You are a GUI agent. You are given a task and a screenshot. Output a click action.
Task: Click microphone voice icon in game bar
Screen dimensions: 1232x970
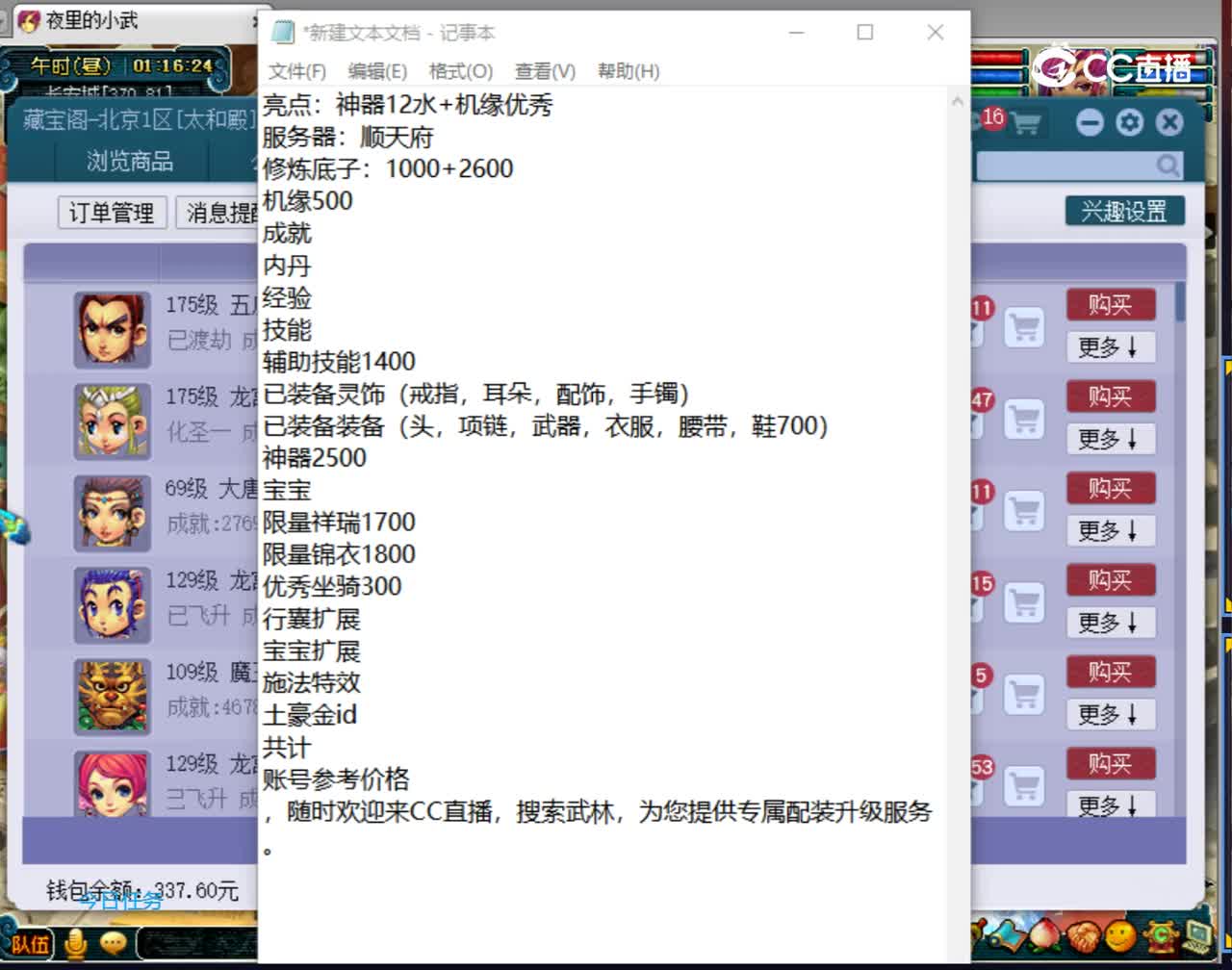click(75, 944)
